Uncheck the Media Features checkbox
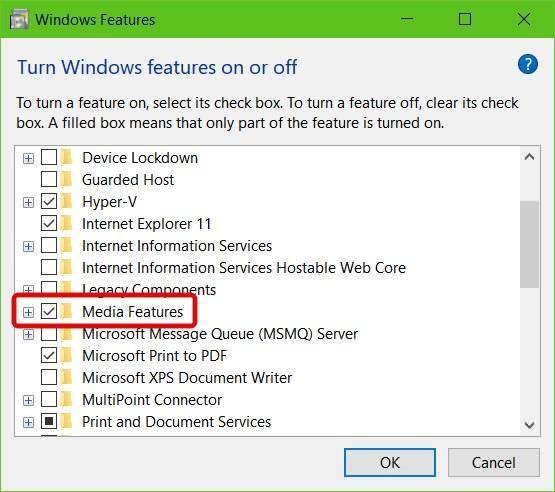 pyautogui.click(x=49, y=311)
